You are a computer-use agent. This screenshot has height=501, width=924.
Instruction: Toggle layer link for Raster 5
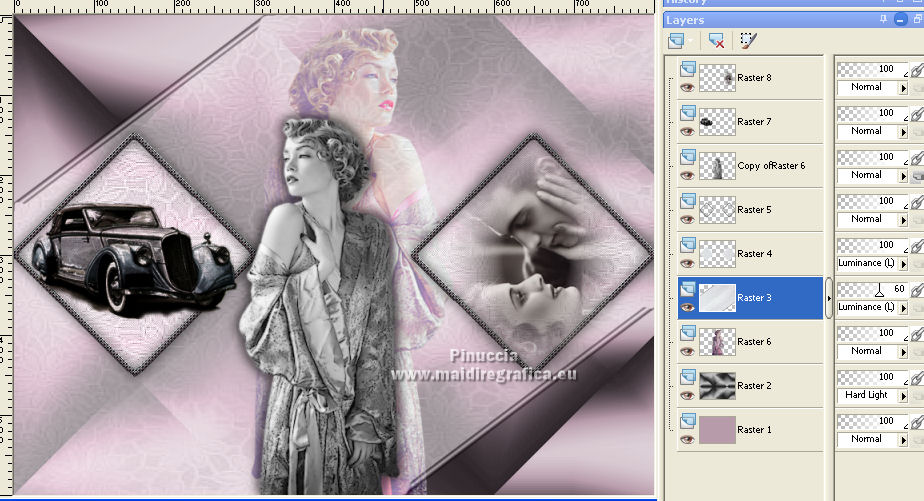(917, 202)
